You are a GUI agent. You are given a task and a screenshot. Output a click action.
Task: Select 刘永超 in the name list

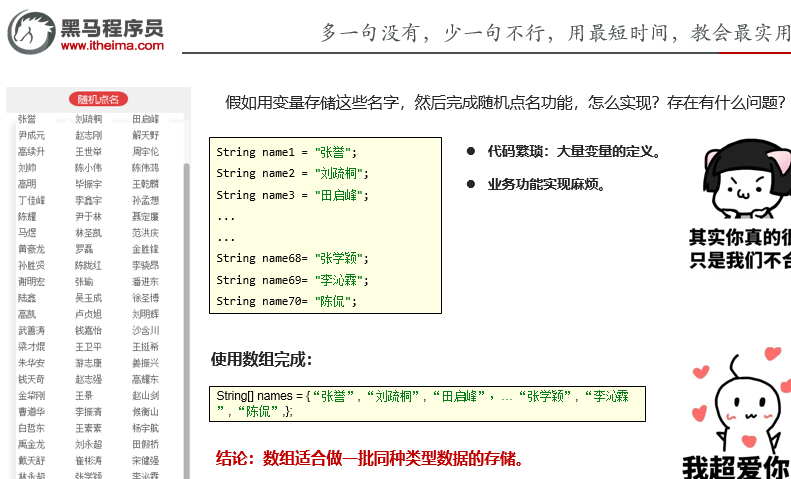pos(88,444)
